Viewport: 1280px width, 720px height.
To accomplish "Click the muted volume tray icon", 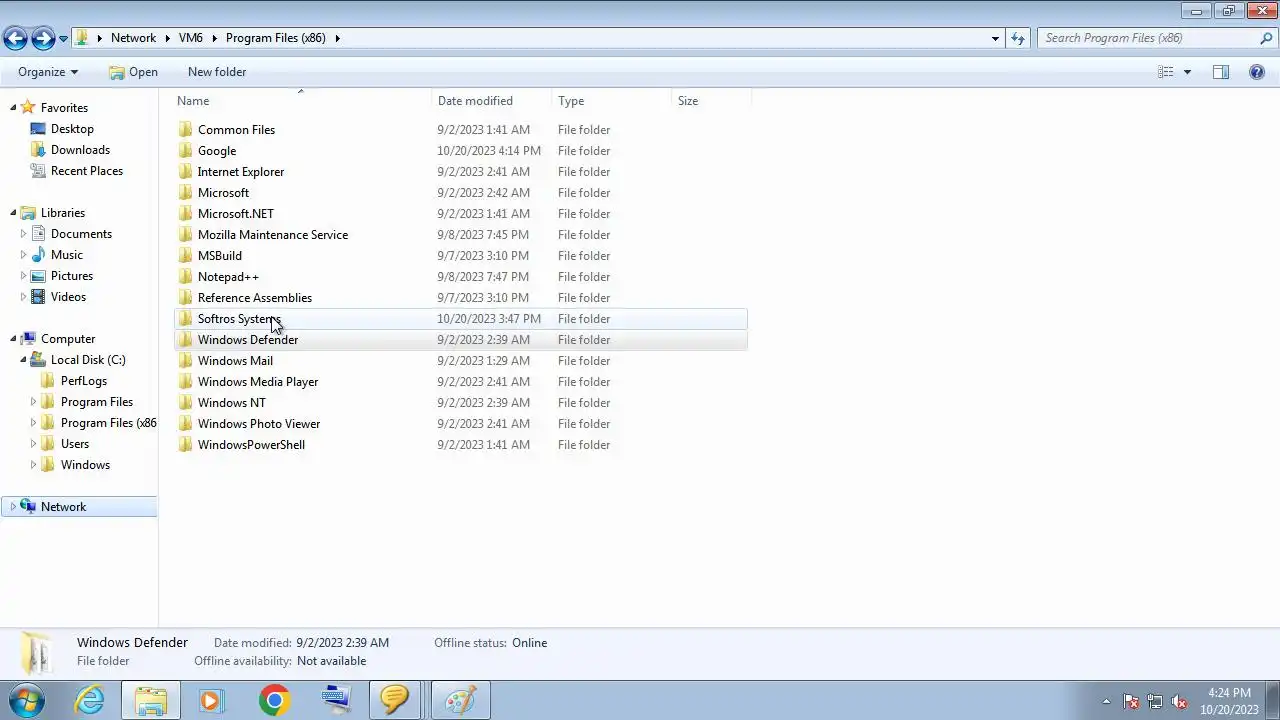I will tap(1179, 702).
